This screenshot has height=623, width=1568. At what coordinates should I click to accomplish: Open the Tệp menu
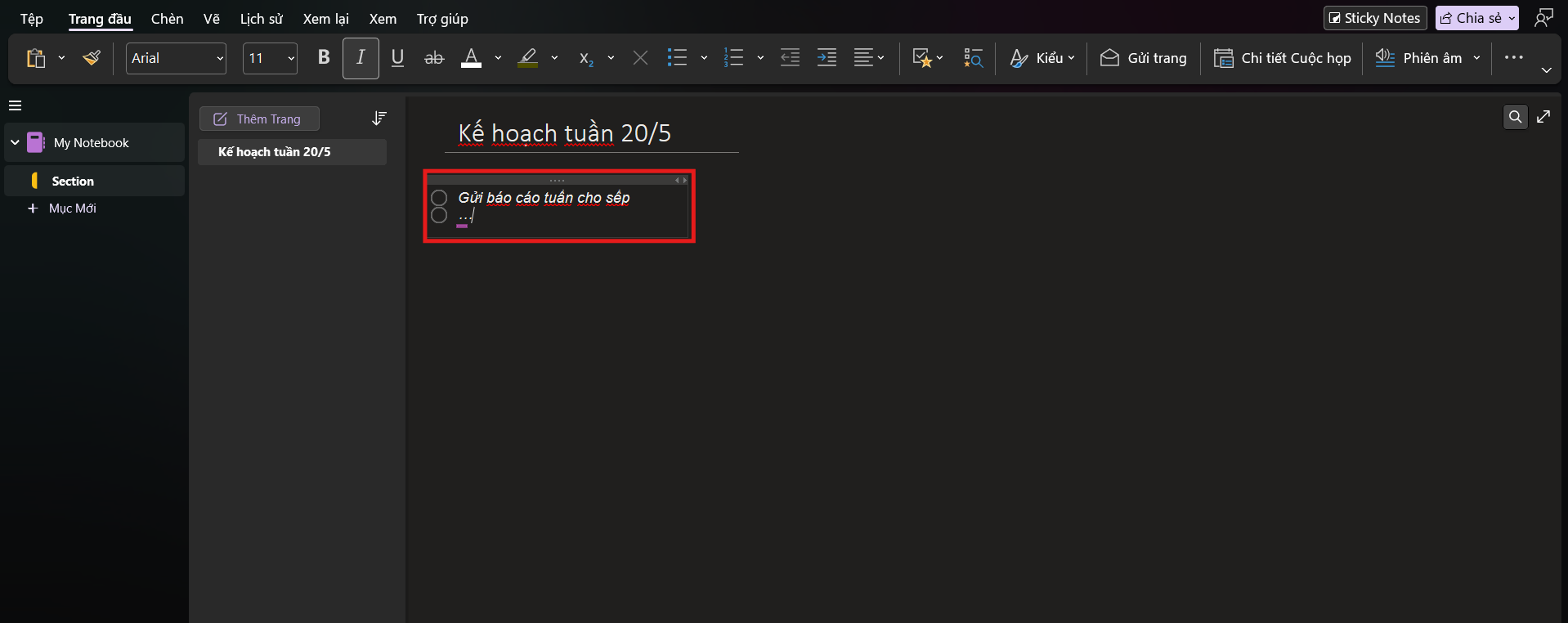coord(32,19)
